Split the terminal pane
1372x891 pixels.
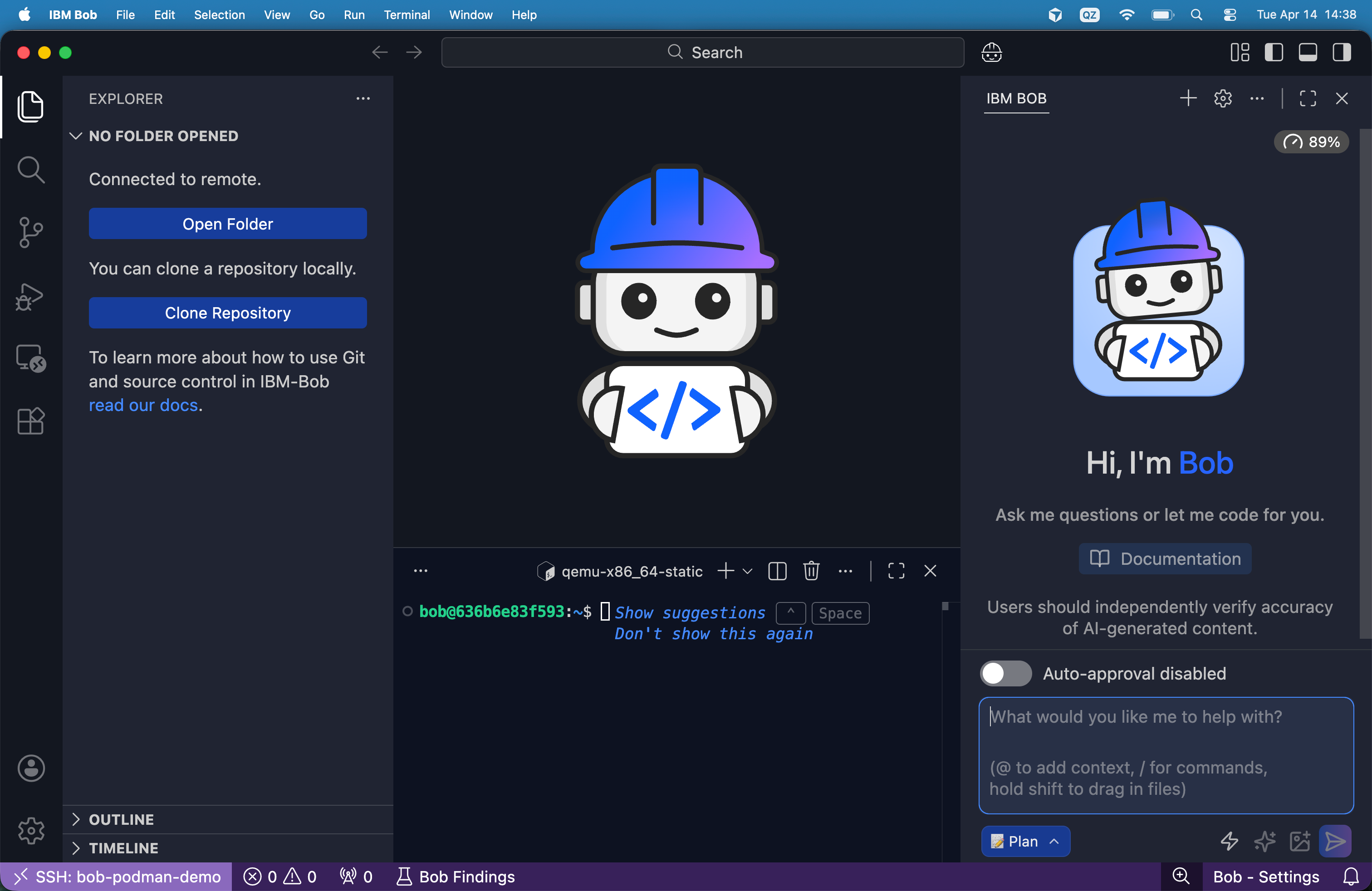(777, 571)
